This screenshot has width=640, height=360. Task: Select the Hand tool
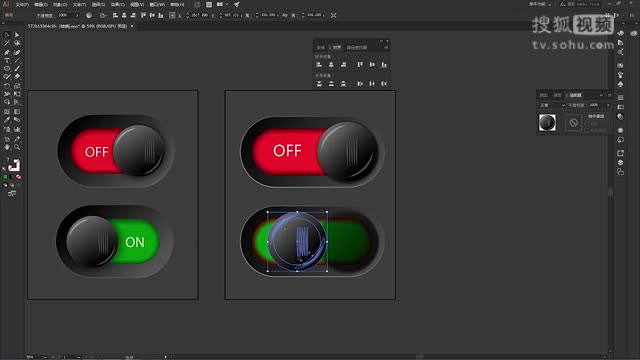click(7, 147)
